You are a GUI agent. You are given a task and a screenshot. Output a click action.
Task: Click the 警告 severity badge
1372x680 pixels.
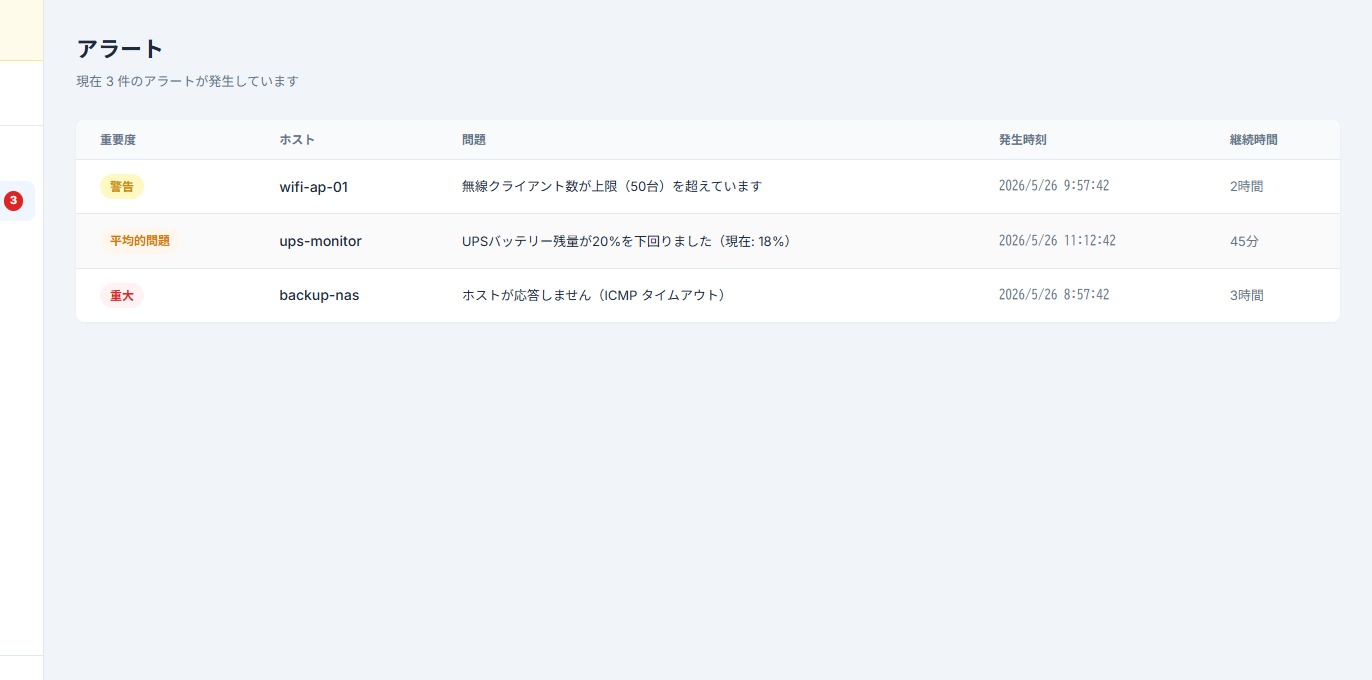(x=122, y=187)
